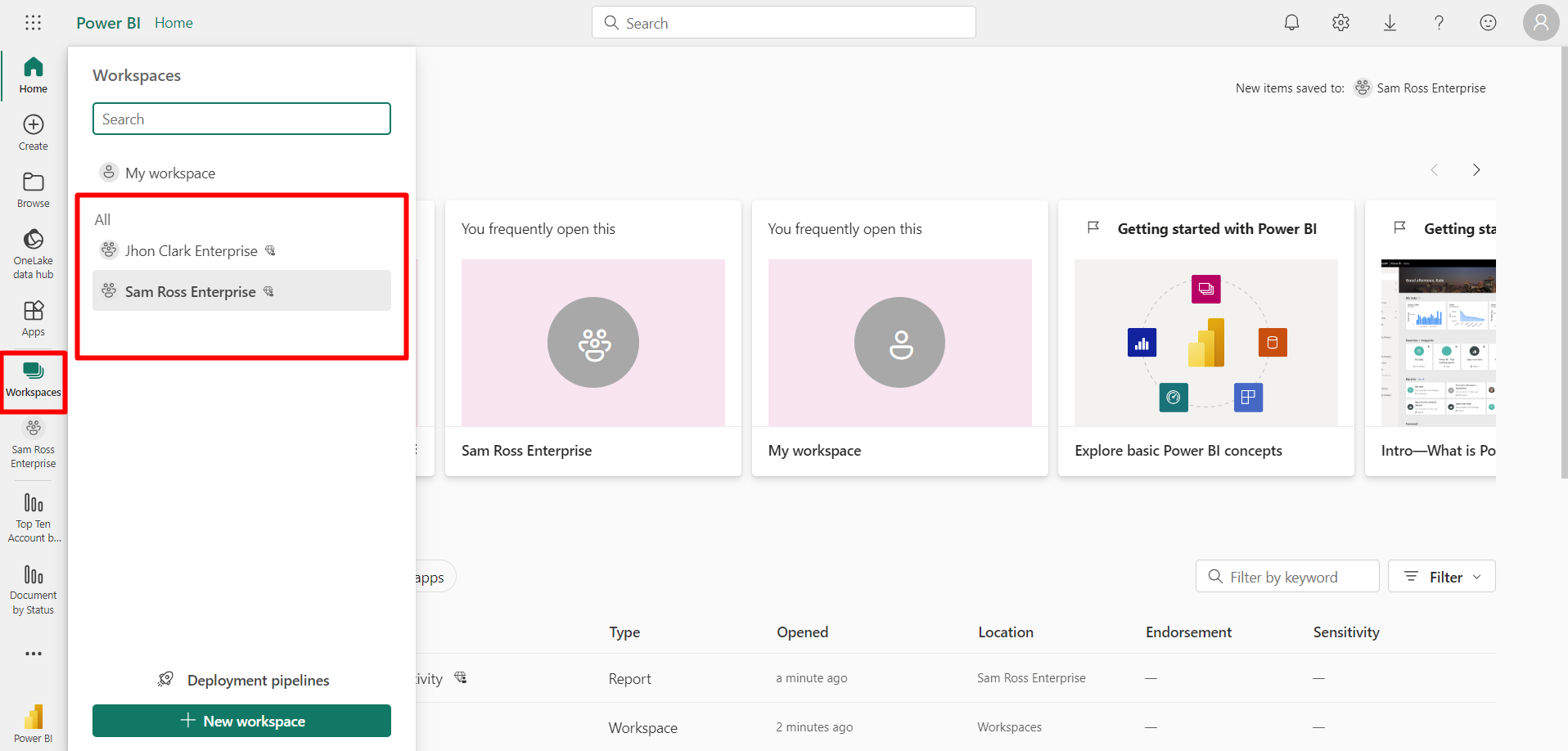This screenshot has width=1568, height=751.
Task: Open Browse in left navigation
Action: 34,190
